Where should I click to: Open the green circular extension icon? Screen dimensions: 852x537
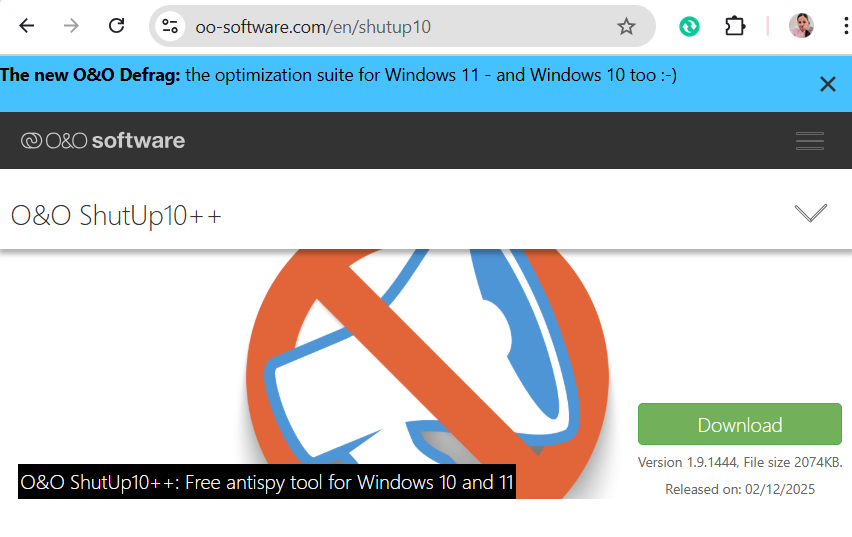click(689, 26)
